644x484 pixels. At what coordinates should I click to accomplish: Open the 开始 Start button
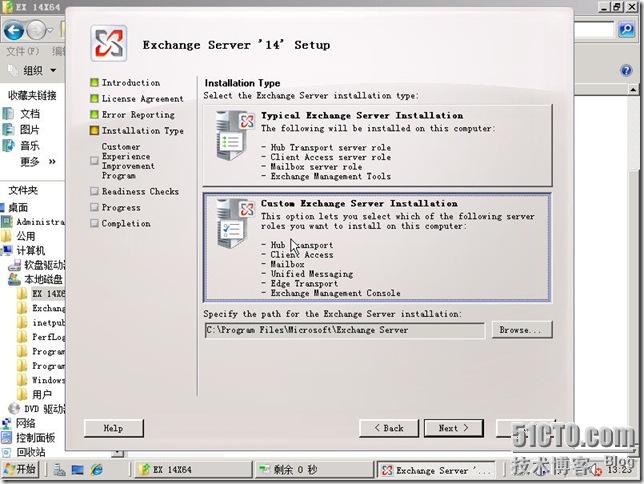click(x=20, y=469)
